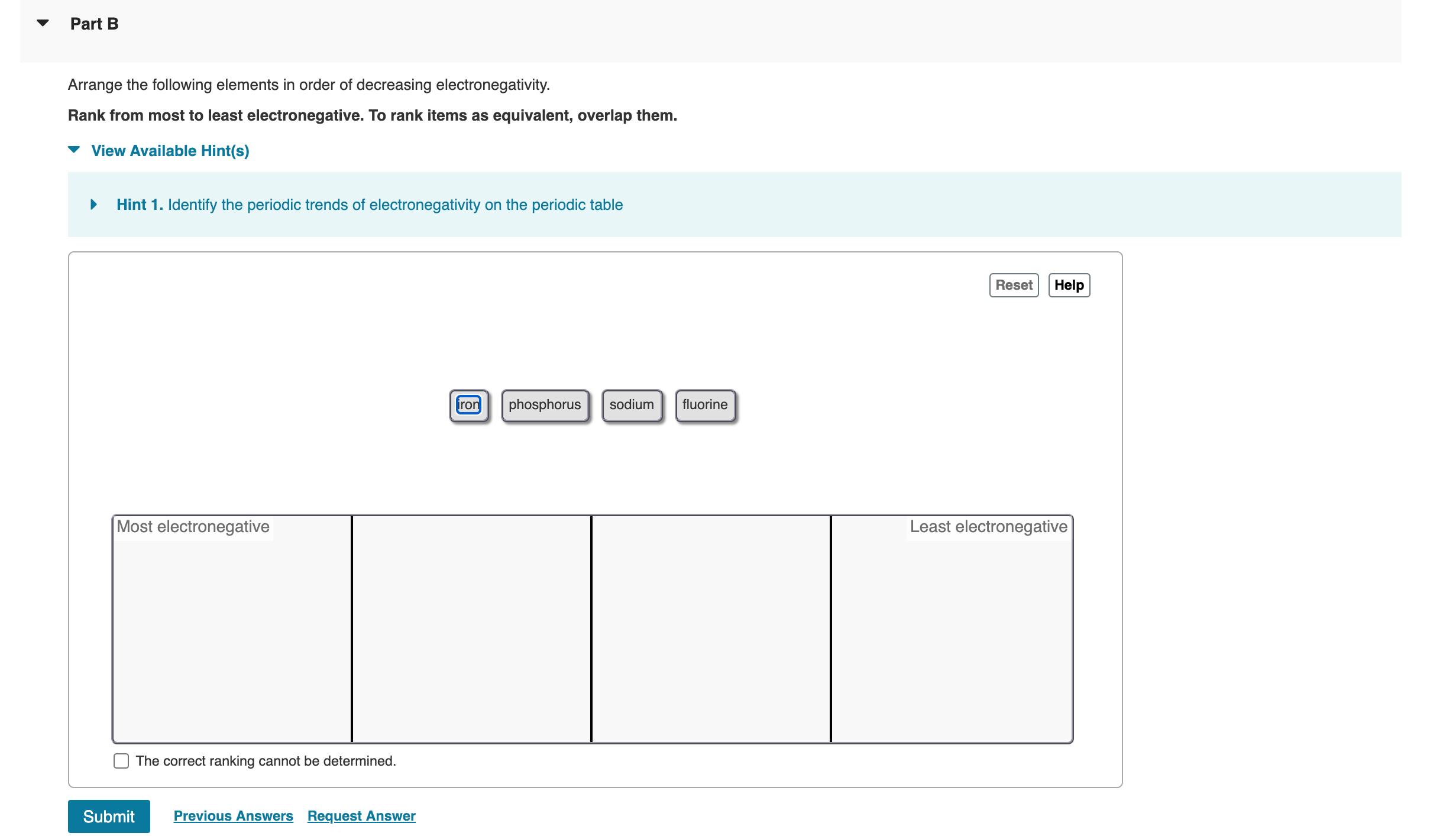The height and width of the screenshot is (836, 1456).
Task: Click the View Available Hint(s) text
Action: click(170, 151)
